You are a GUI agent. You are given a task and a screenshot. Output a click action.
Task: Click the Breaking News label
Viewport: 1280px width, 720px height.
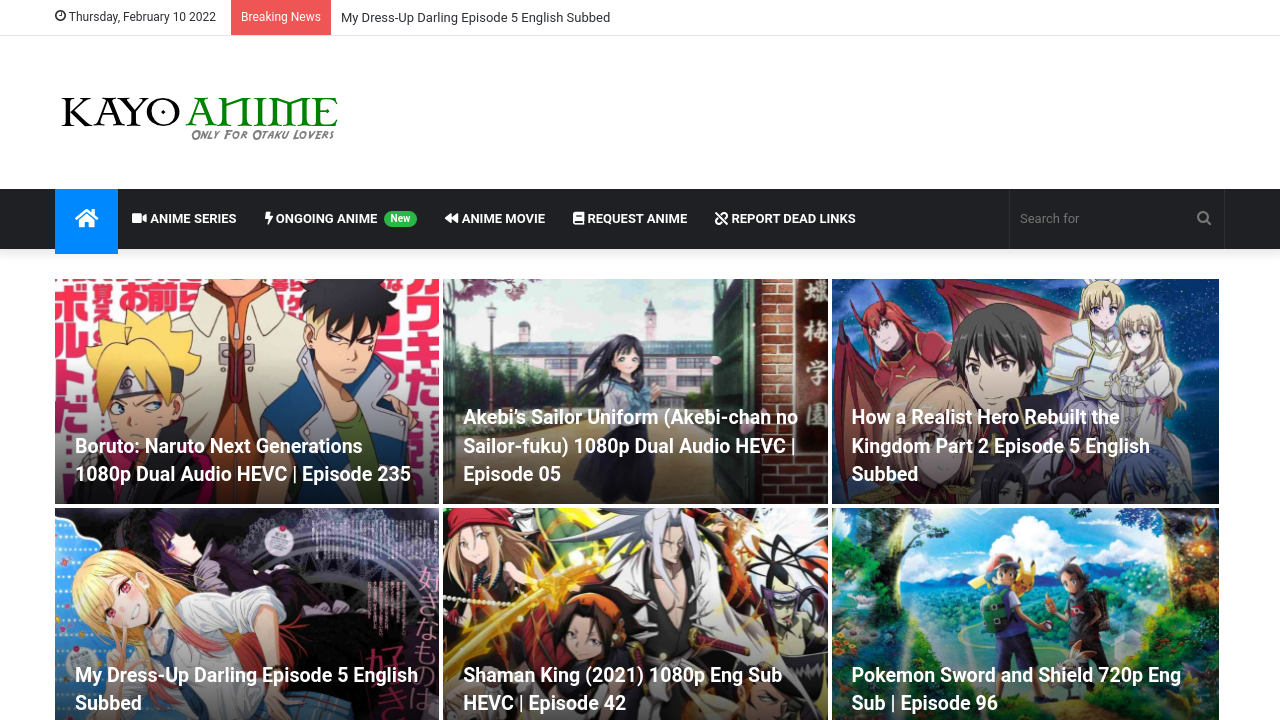[x=281, y=17]
